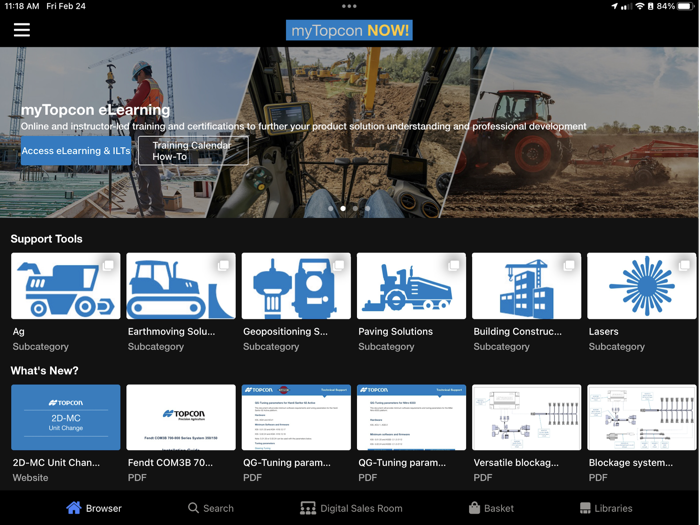The image size is (700, 525).
Task: Switch to the Basket tab
Action: 491,508
